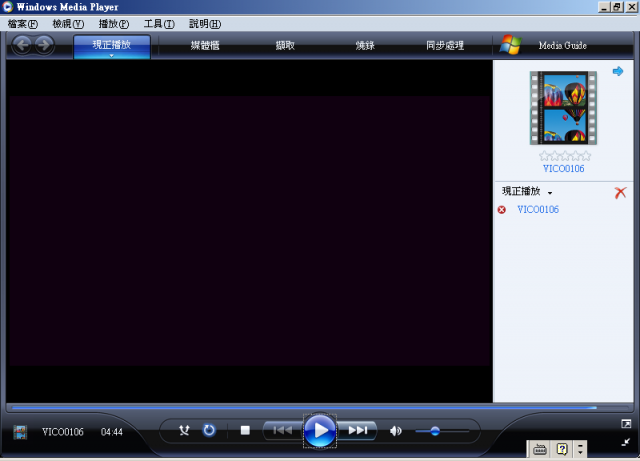Expand the 現正播放 tab dropdown arrow

(111, 56)
